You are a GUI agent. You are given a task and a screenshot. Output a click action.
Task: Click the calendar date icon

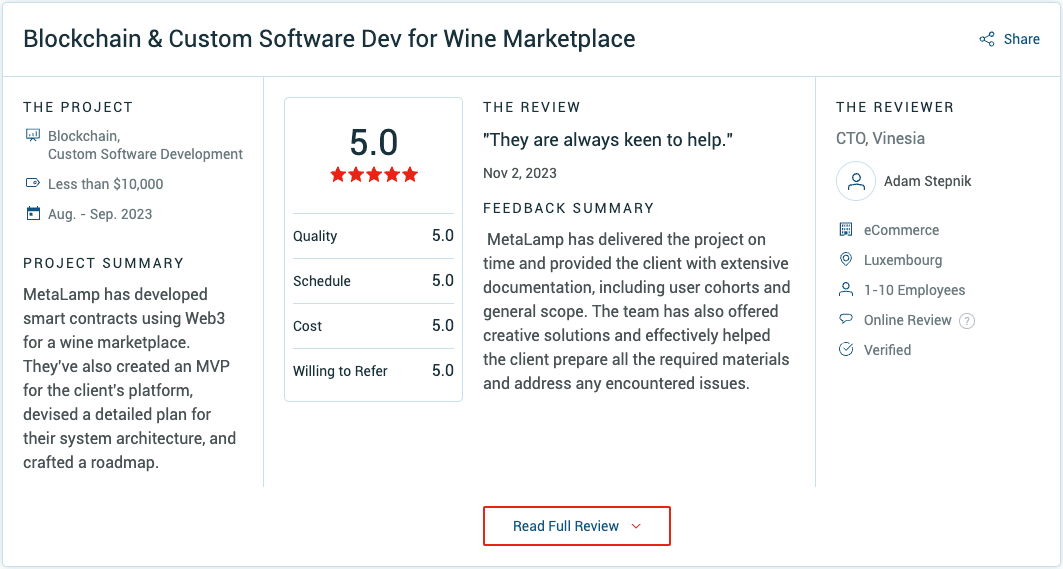tap(33, 214)
